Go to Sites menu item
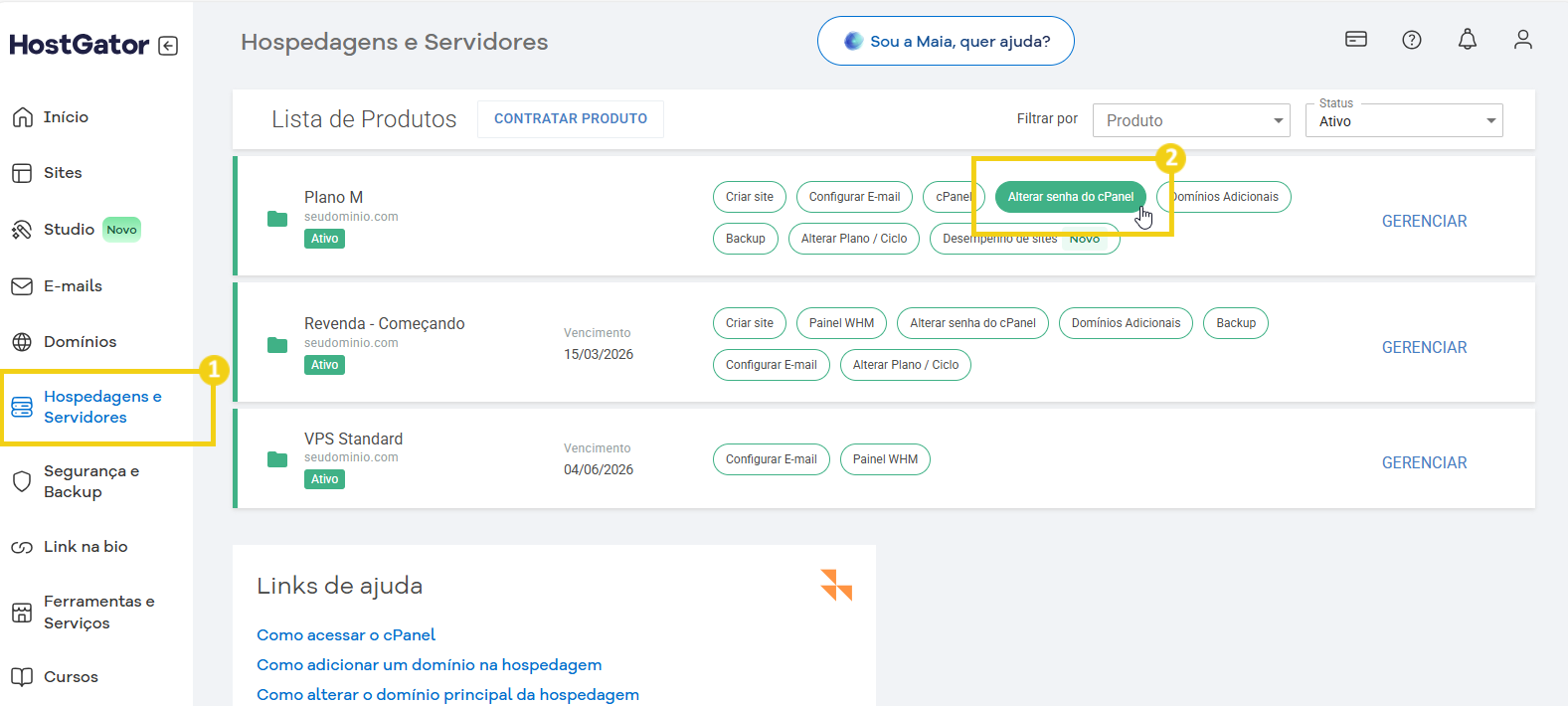 63,173
